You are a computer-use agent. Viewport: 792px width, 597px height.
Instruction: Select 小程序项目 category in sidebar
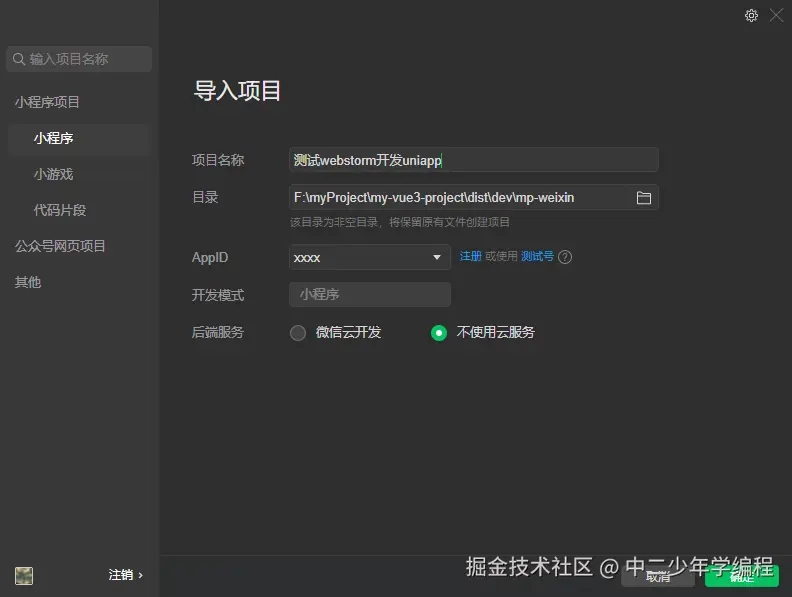[47, 102]
